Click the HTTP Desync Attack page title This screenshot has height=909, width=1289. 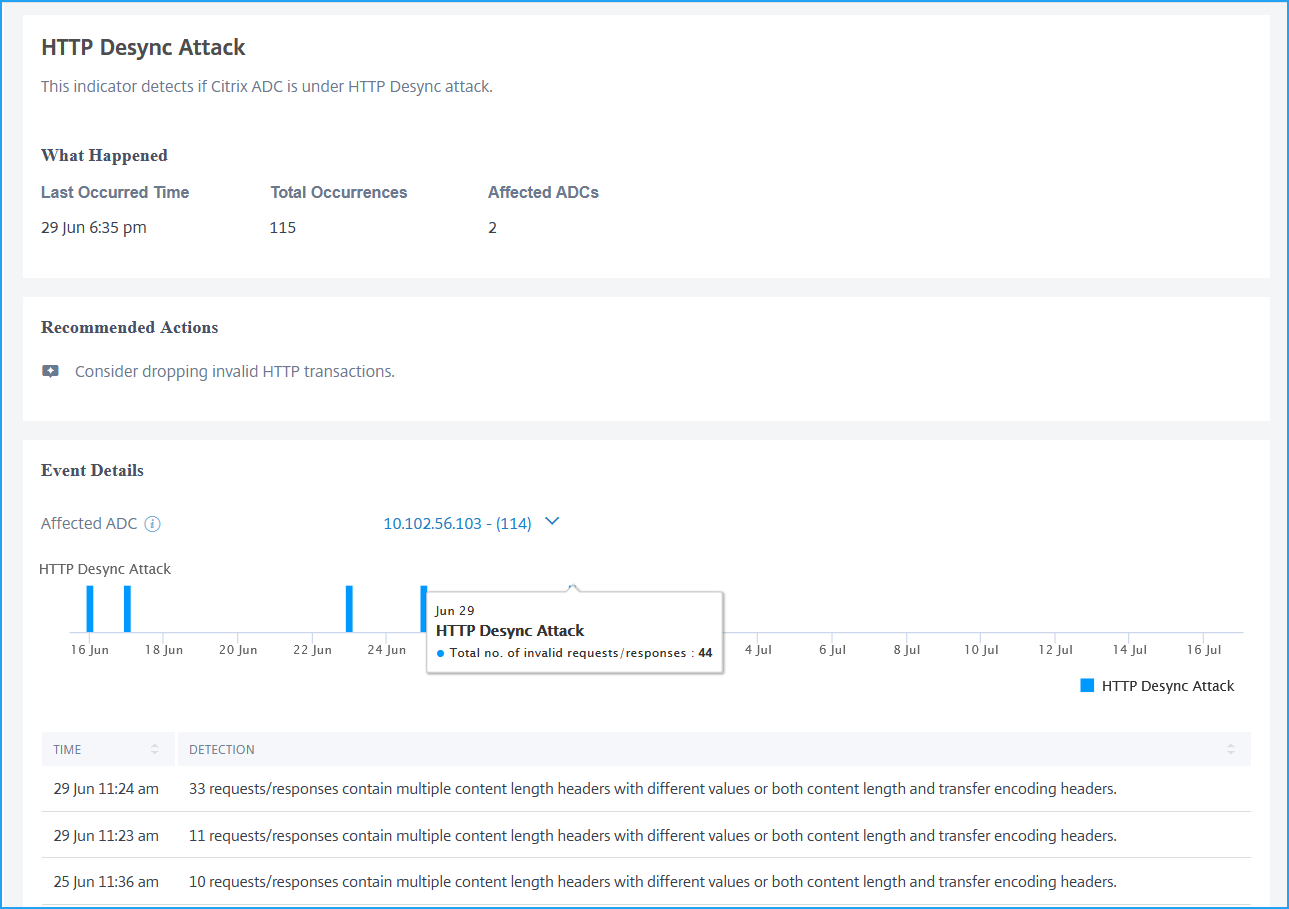(143, 47)
